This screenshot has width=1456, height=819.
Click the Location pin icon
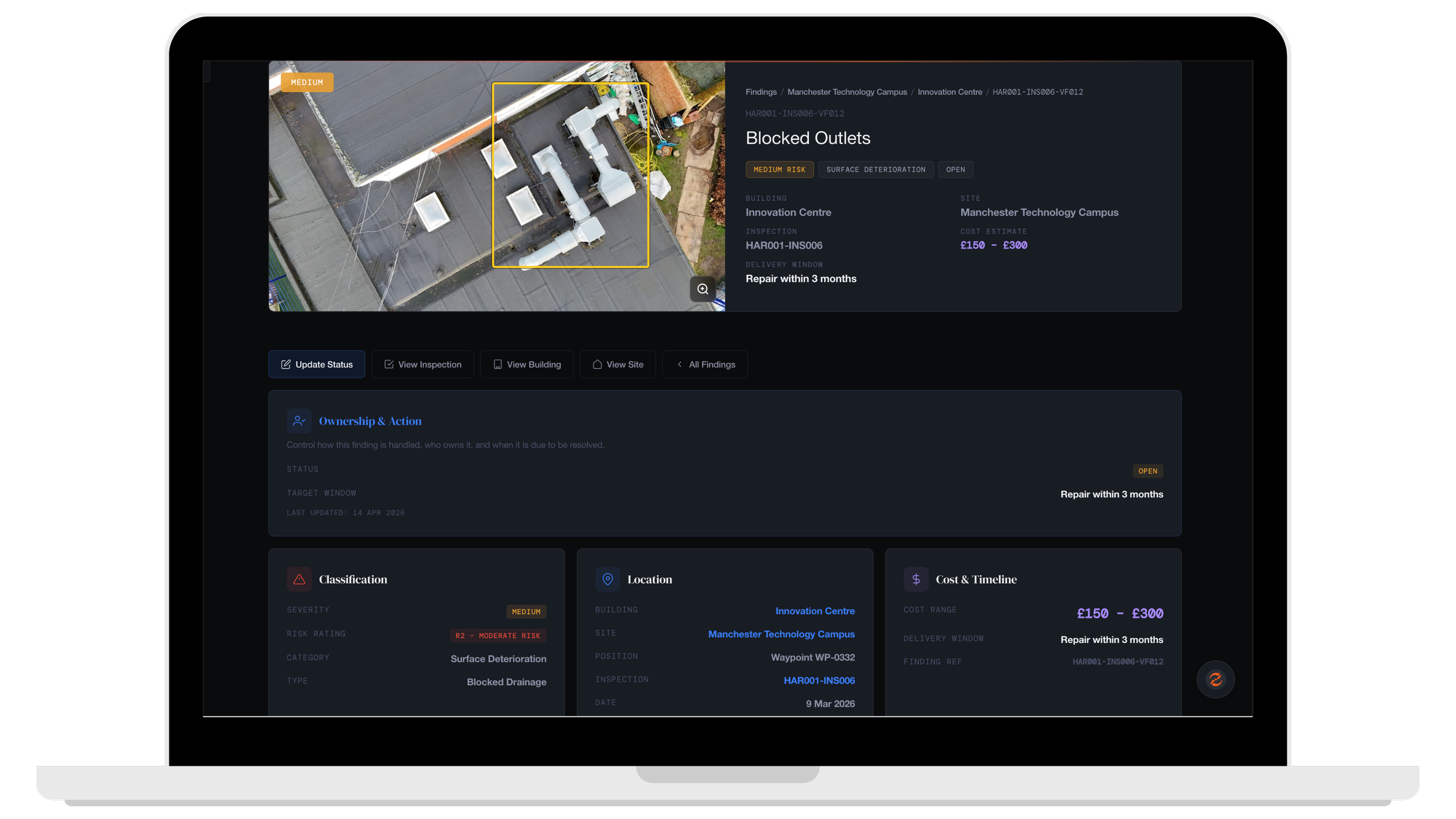[607, 579]
